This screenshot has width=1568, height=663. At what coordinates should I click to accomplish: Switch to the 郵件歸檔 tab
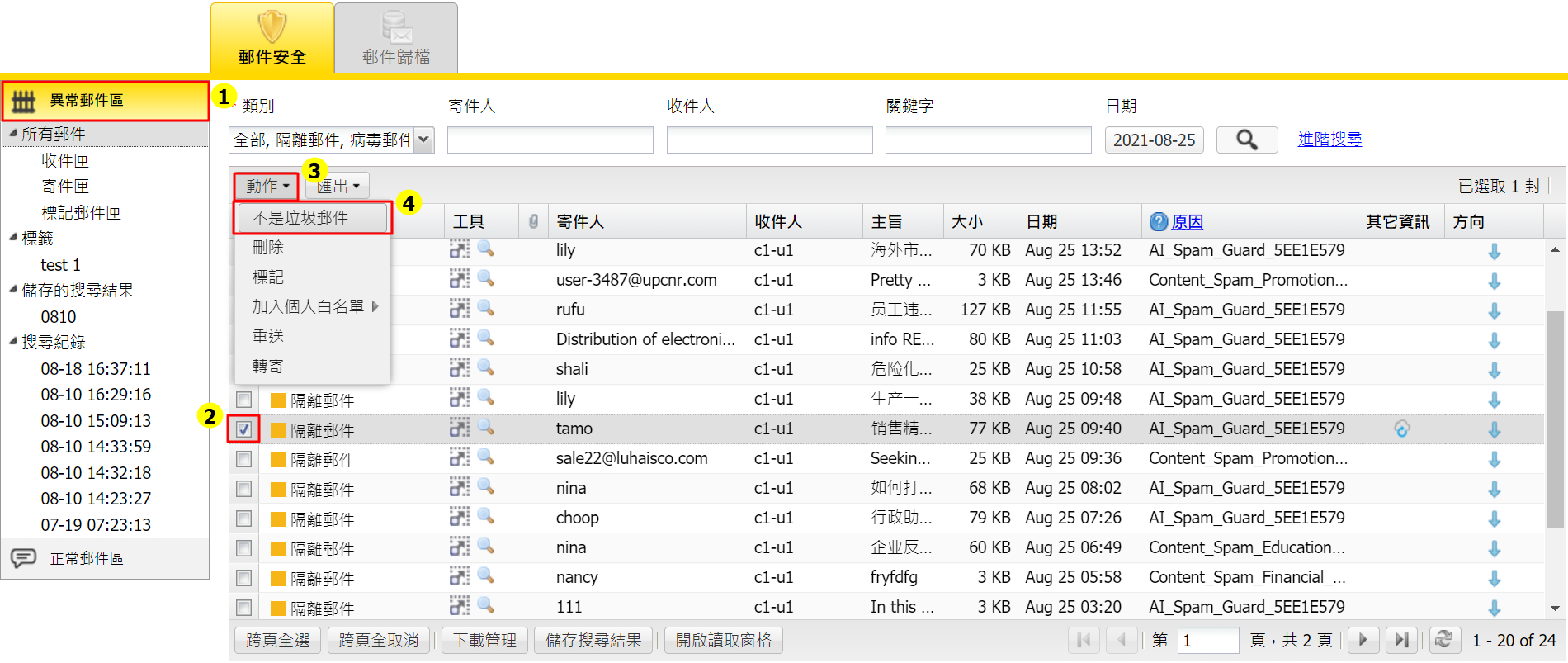coord(396,39)
